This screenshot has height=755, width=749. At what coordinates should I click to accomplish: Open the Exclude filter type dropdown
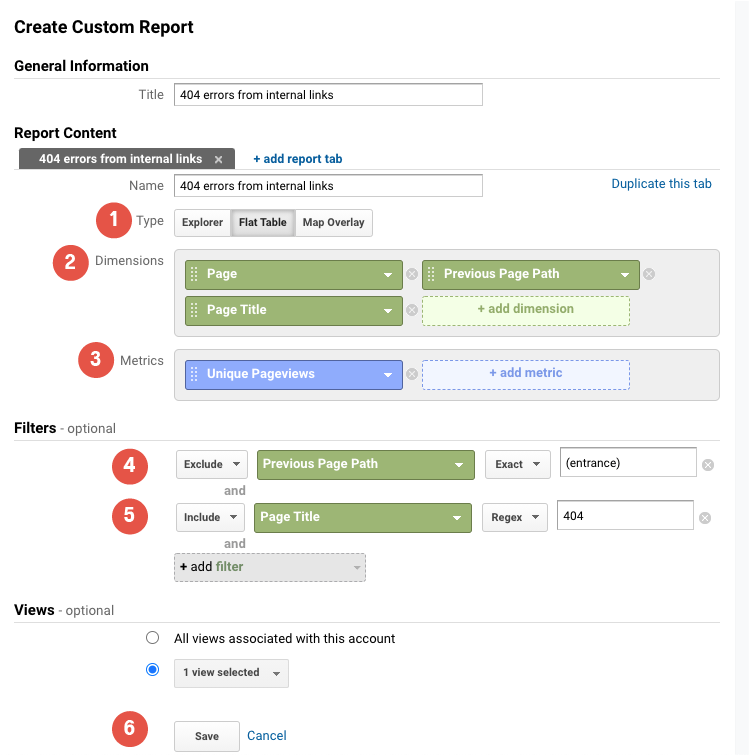tap(212, 464)
